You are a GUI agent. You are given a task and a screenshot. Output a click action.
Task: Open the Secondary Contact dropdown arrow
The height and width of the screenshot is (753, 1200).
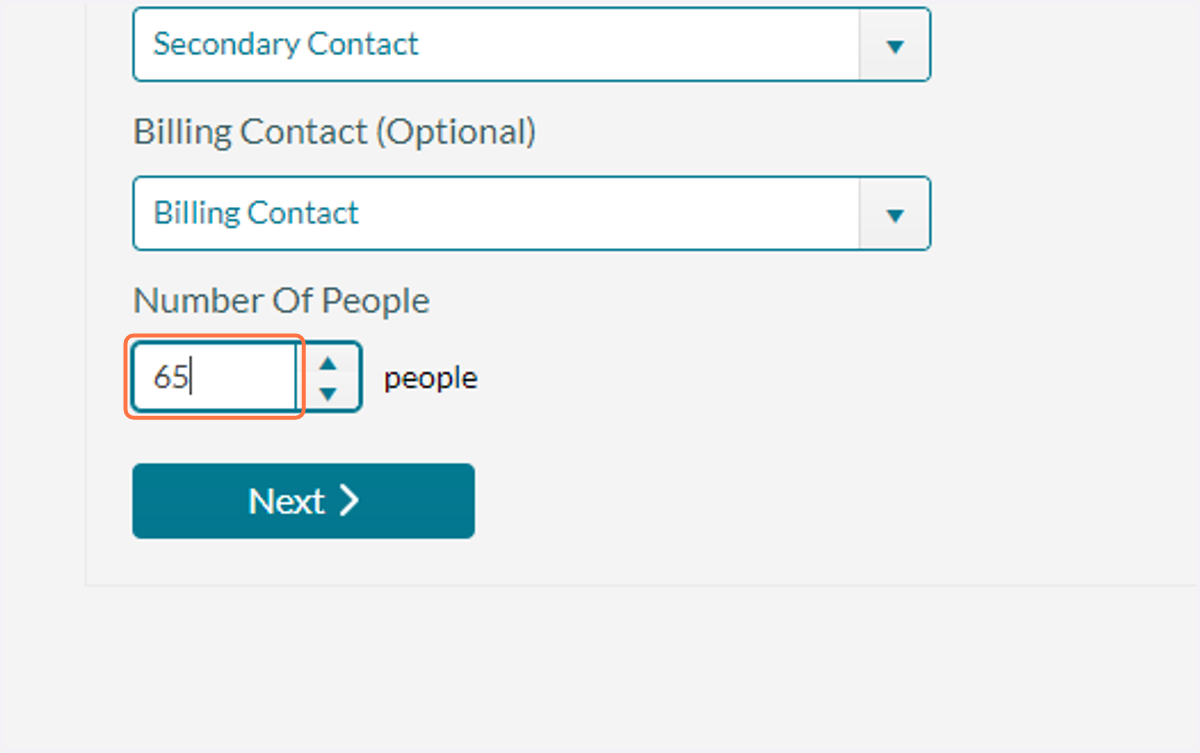895,45
